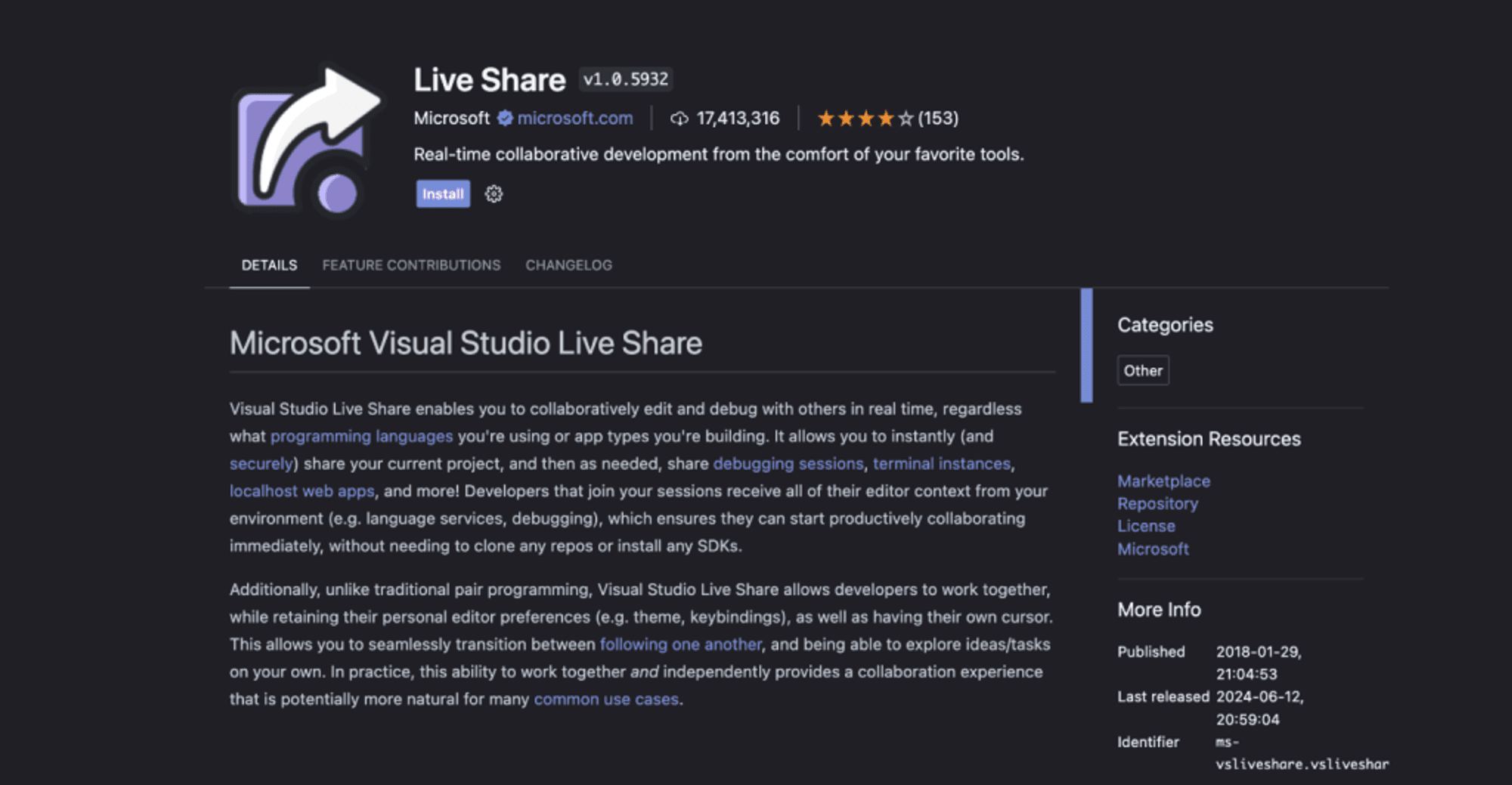Click the terminal instances link
Image resolution: width=1512 pixels, height=785 pixels.
941,464
